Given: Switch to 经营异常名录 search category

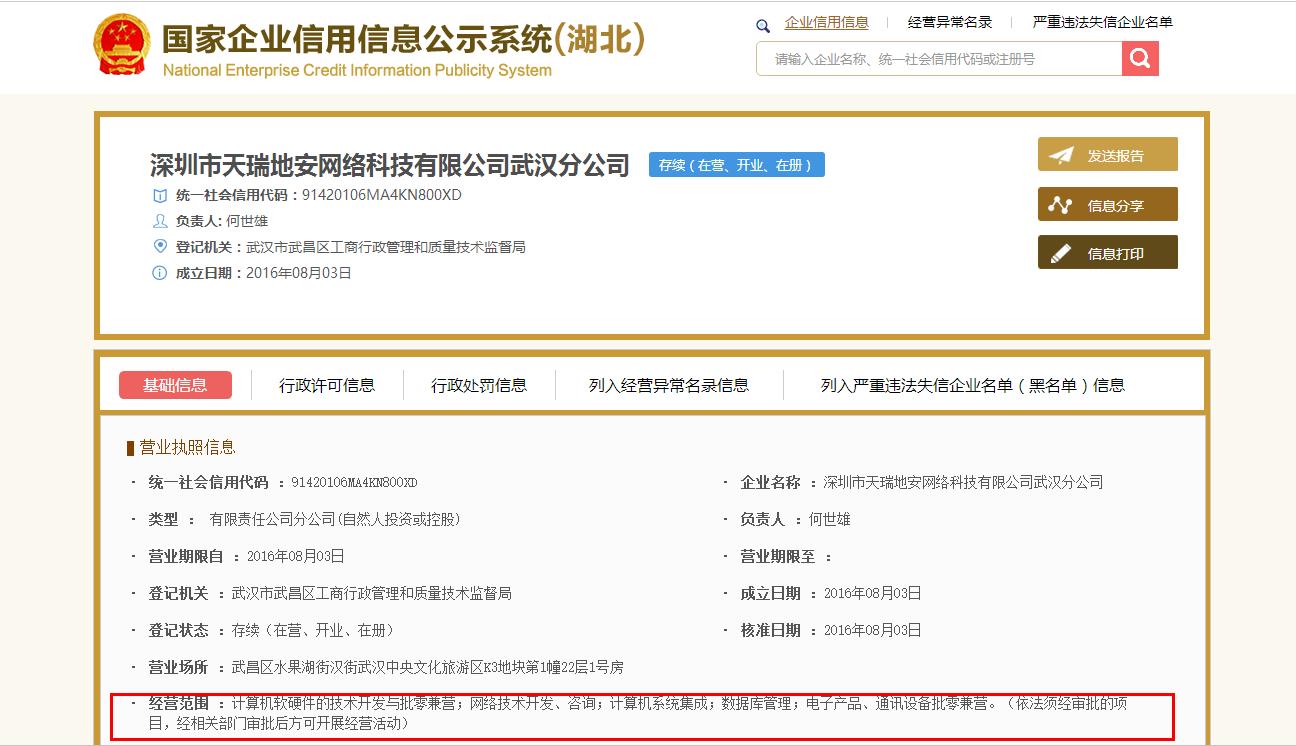Looking at the screenshot, I should tap(950, 22).
